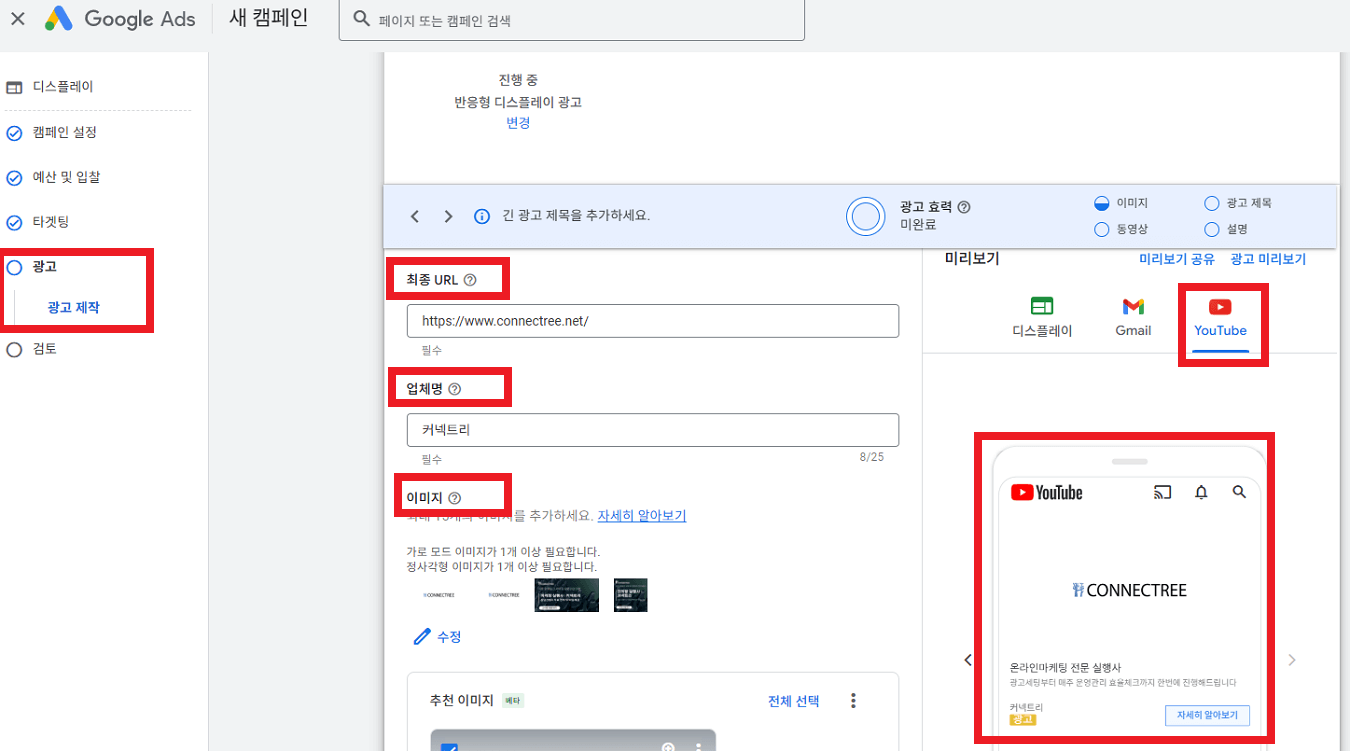This screenshot has height=751, width=1350.
Task: Select the 설명 ad strength indicator
Action: pos(1226,229)
